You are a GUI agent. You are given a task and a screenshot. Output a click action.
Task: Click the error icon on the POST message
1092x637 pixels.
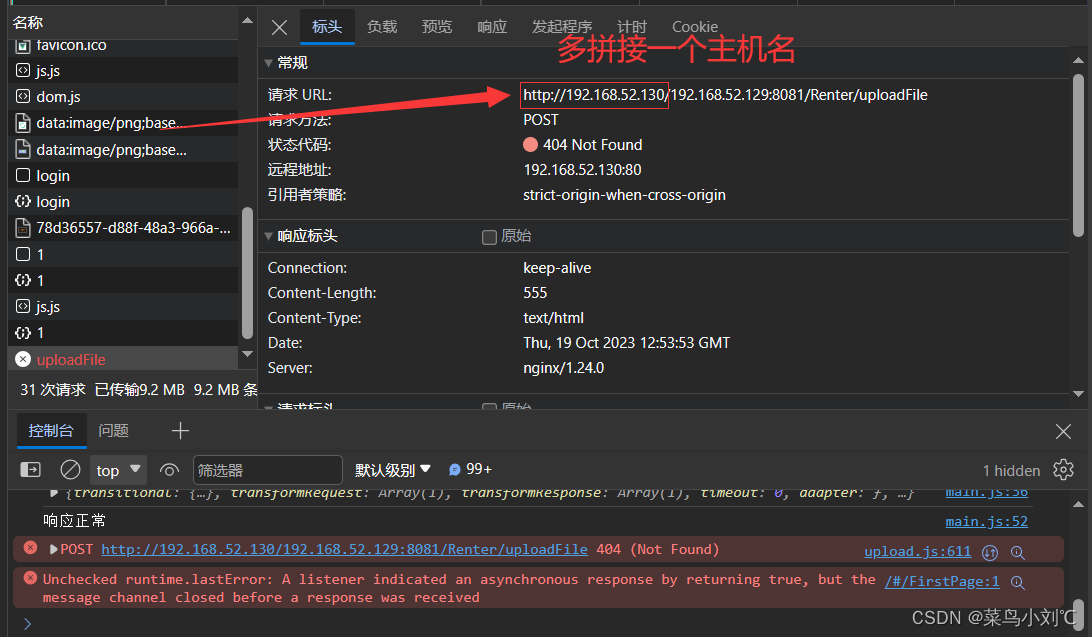click(x=29, y=547)
